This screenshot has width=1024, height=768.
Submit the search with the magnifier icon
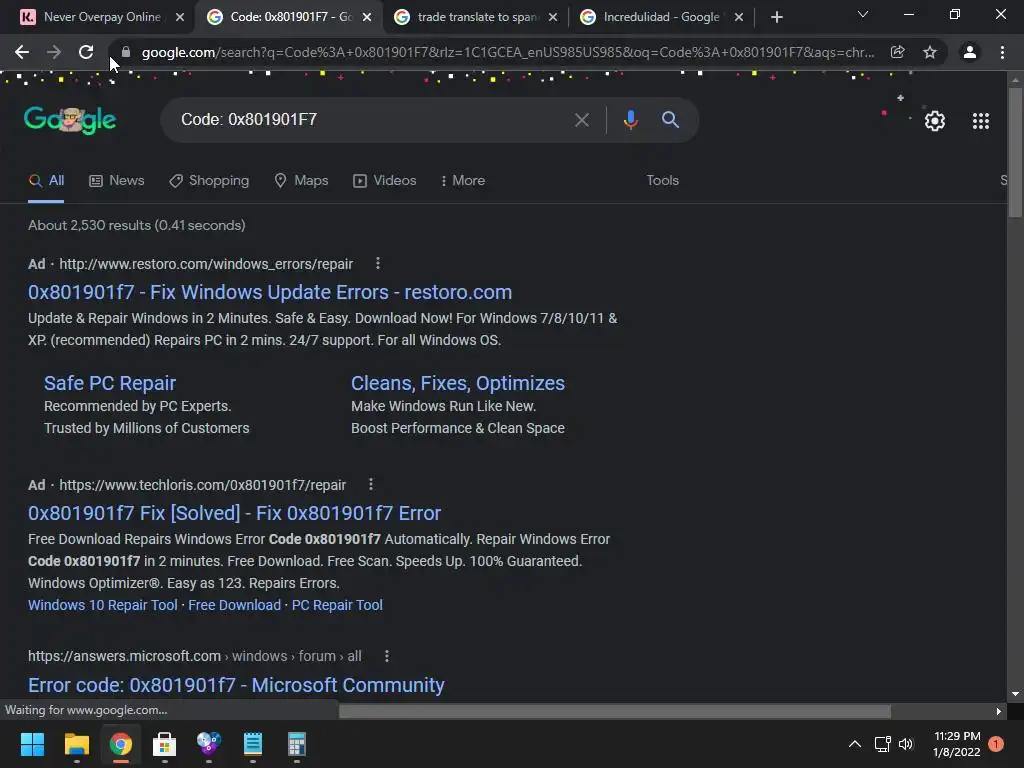click(x=670, y=120)
